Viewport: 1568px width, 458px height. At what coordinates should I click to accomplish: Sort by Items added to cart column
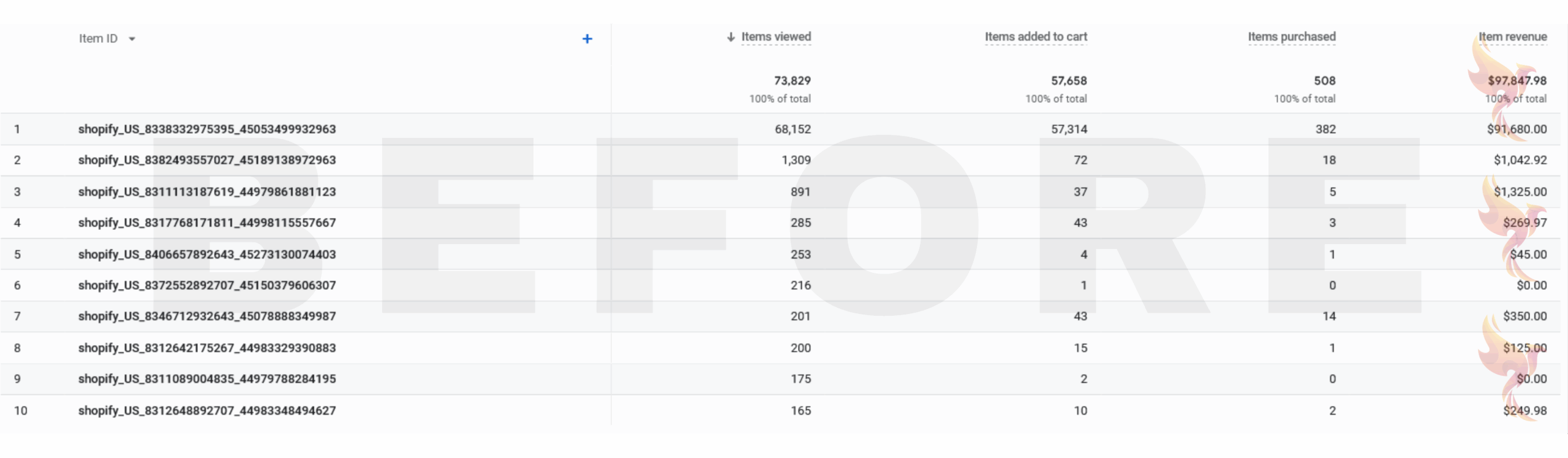[1036, 37]
